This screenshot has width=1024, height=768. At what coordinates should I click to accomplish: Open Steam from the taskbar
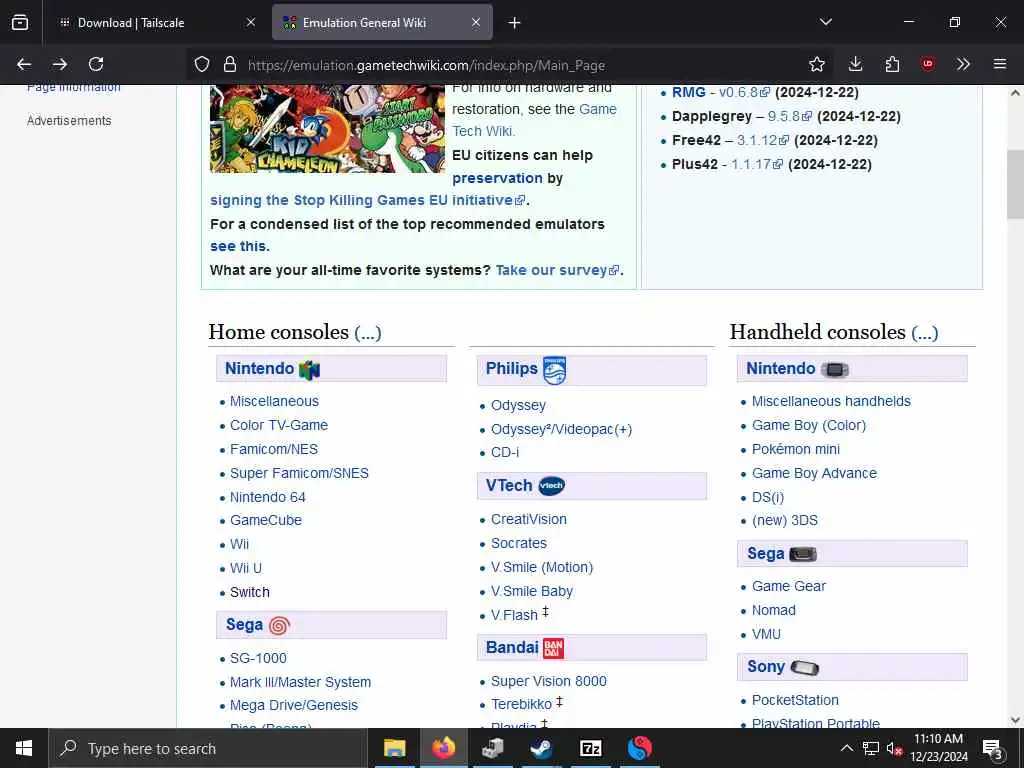tap(541, 748)
